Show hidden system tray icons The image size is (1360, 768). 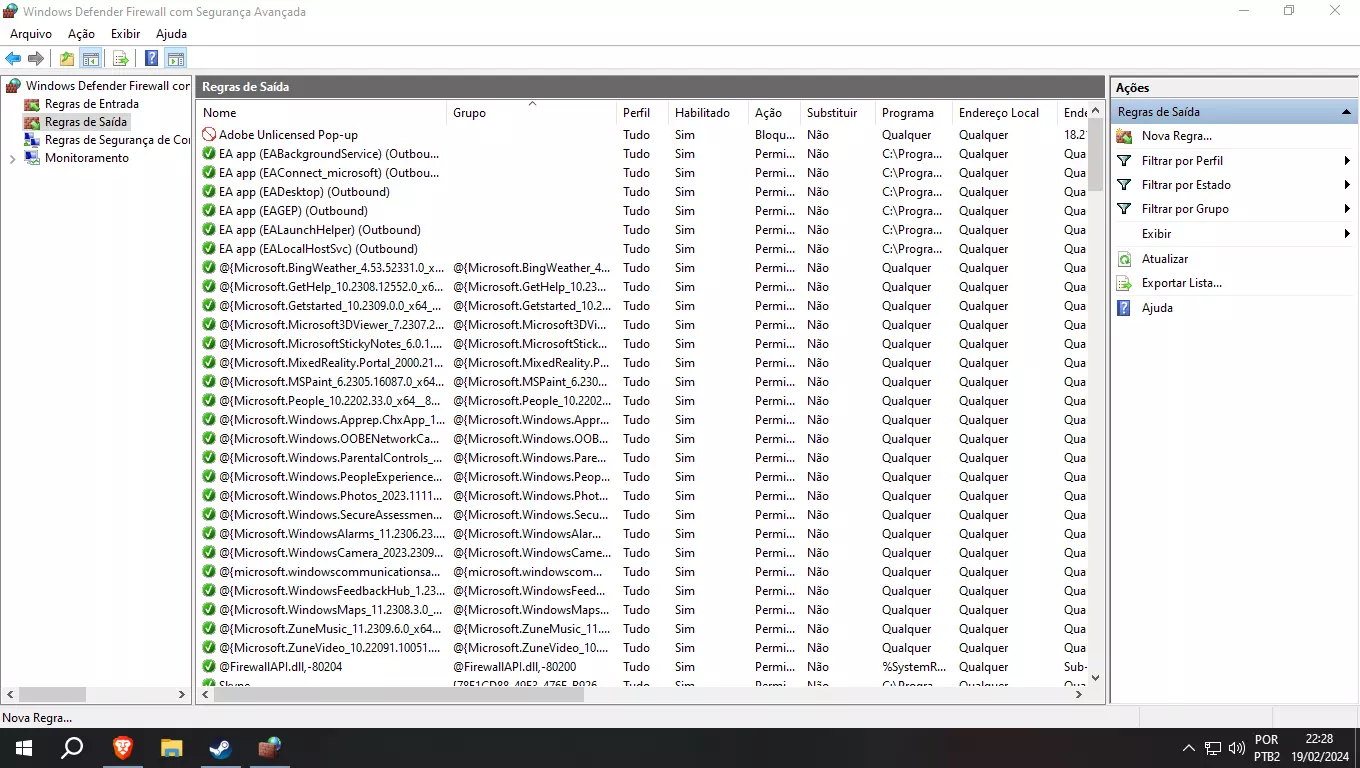coord(1189,748)
